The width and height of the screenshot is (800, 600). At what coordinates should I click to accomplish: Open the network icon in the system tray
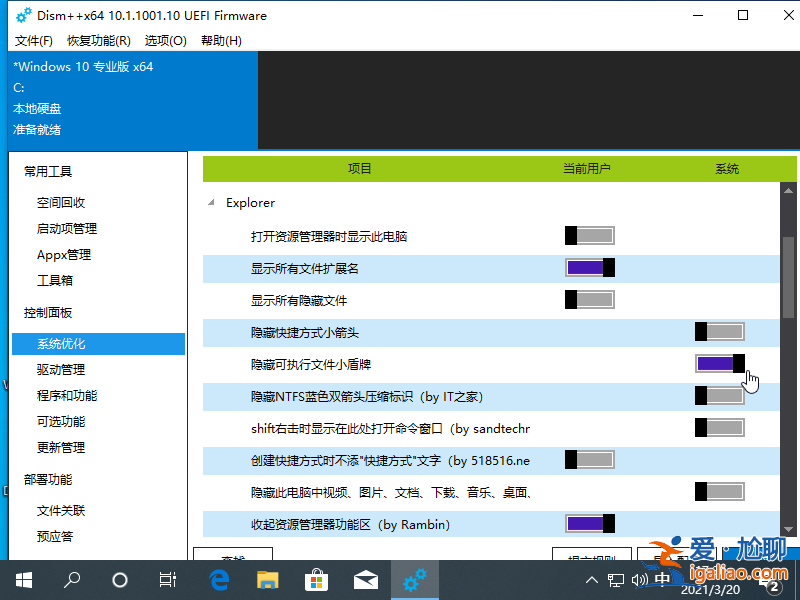tap(615, 580)
